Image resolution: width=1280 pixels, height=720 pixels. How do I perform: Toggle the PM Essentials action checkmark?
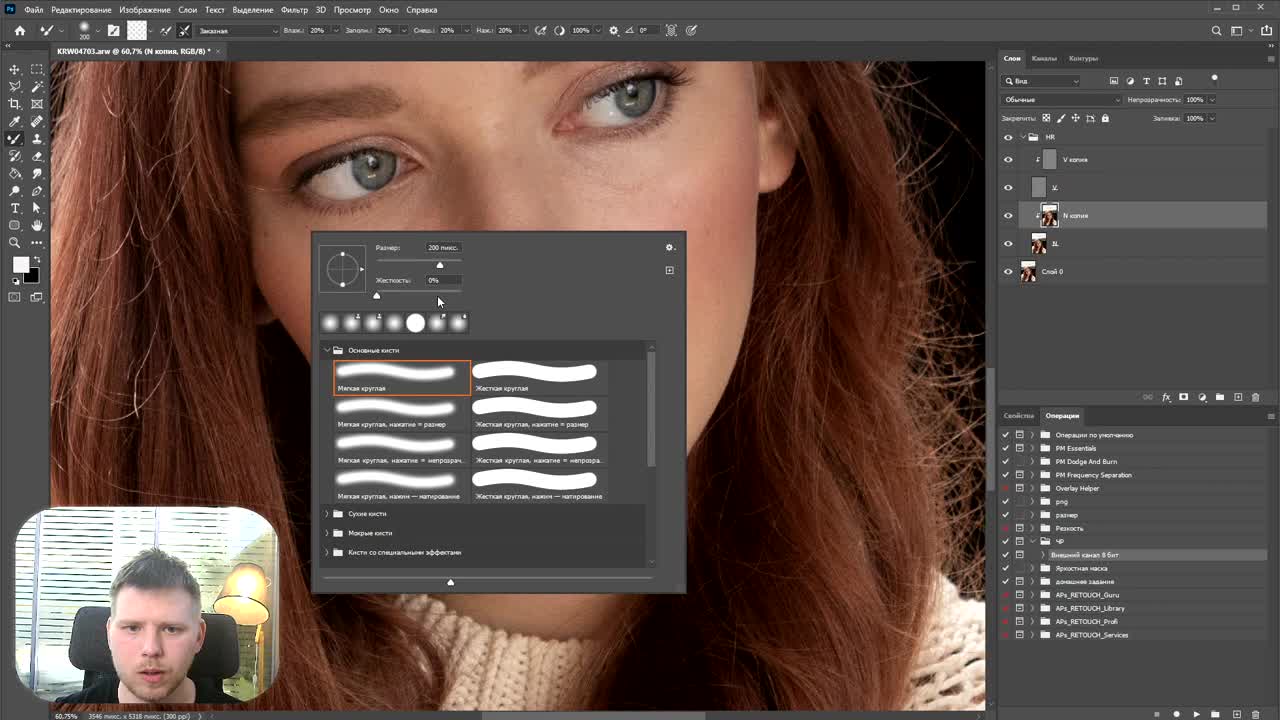tap(1006, 448)
